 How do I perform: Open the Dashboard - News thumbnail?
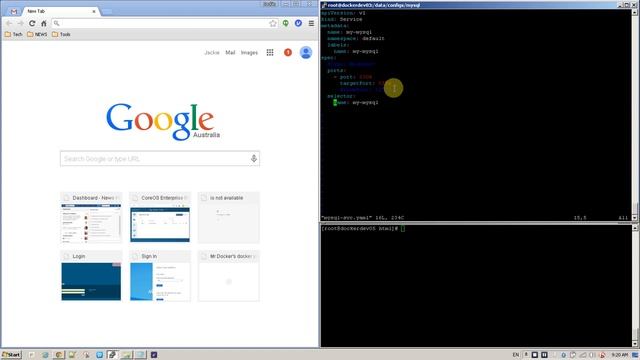(x=91, y=217)
